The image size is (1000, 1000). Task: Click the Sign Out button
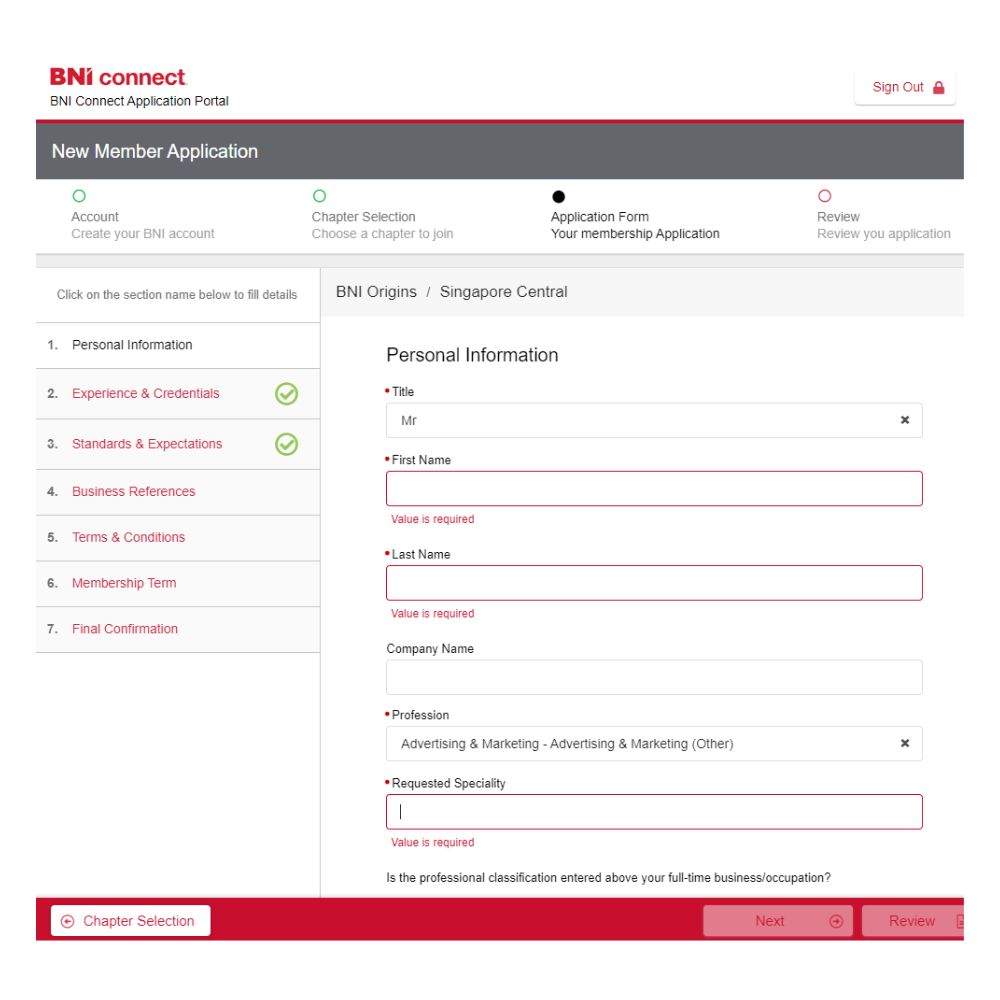click(906, 88)
